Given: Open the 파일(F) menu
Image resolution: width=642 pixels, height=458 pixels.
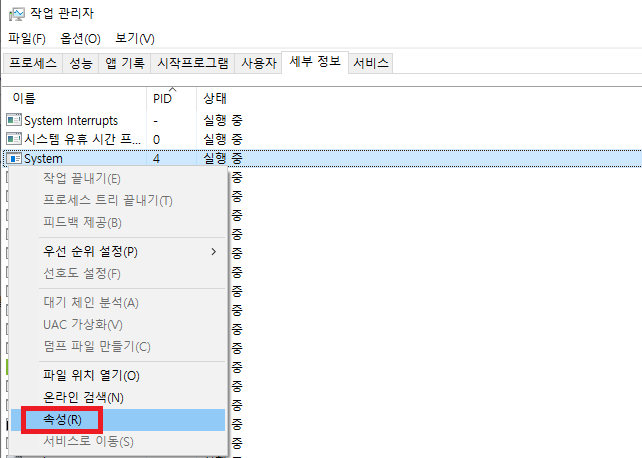Looking at the screenshot, I should 27,39.
